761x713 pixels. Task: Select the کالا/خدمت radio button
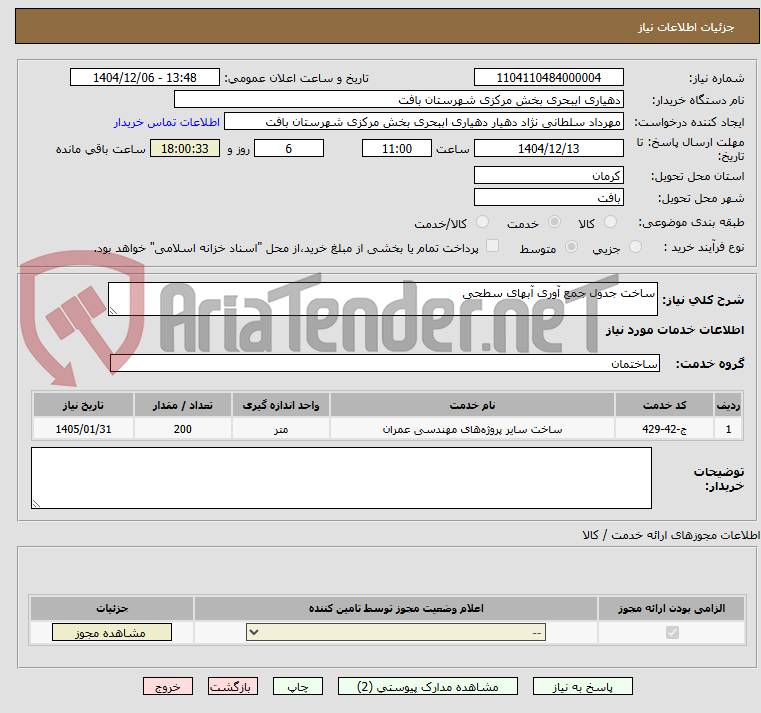(482, 222)
